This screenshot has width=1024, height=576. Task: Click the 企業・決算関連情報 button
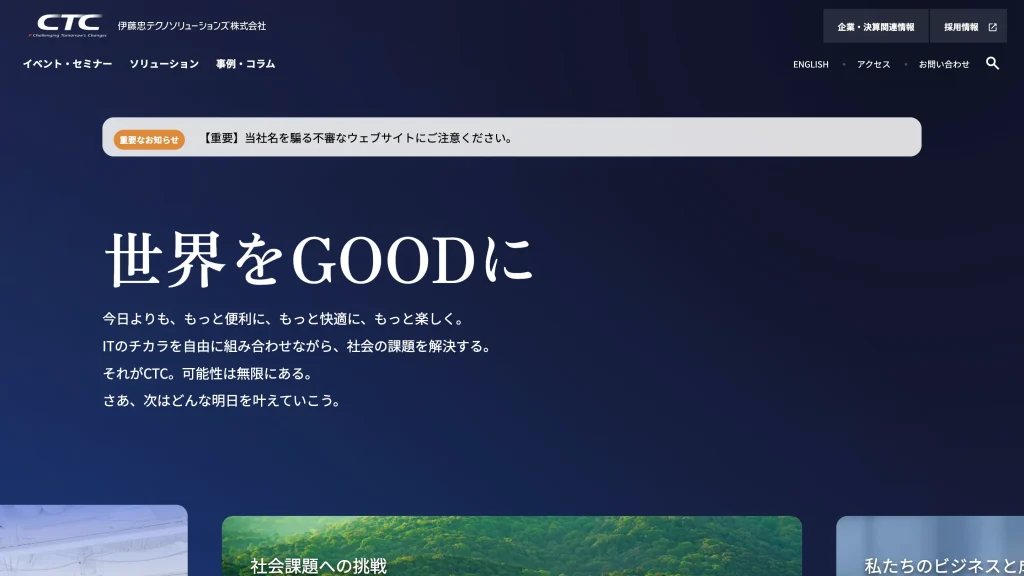875,25
